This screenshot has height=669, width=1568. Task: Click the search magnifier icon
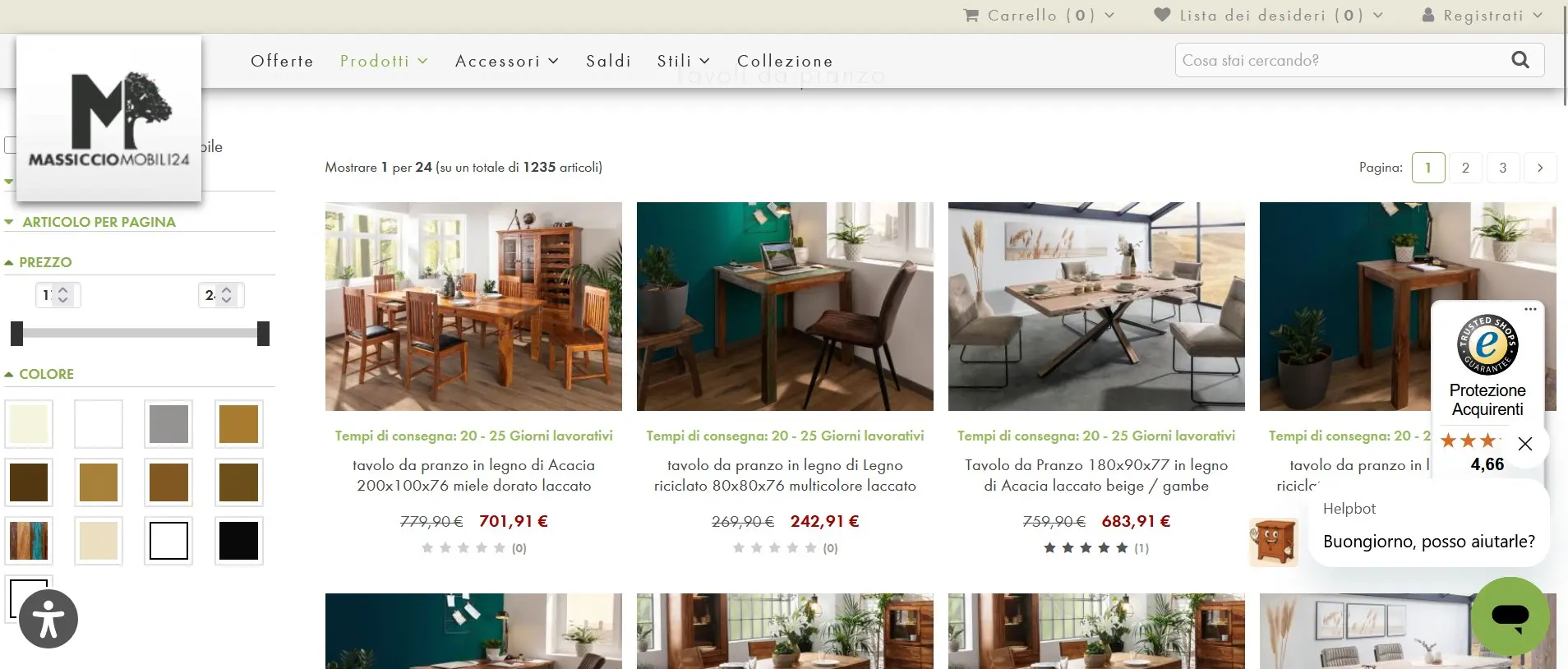1520,60
